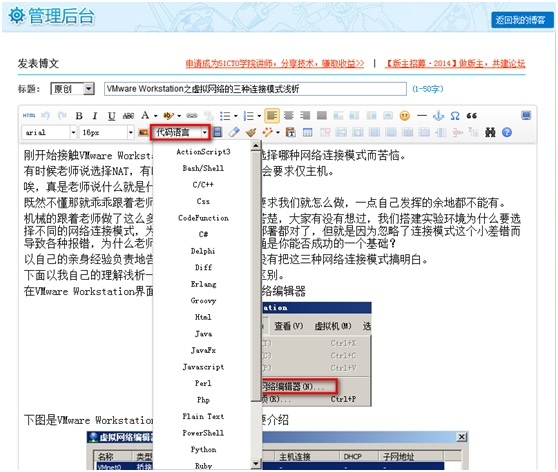Open the arial font family dropdown

click(49, 132)
